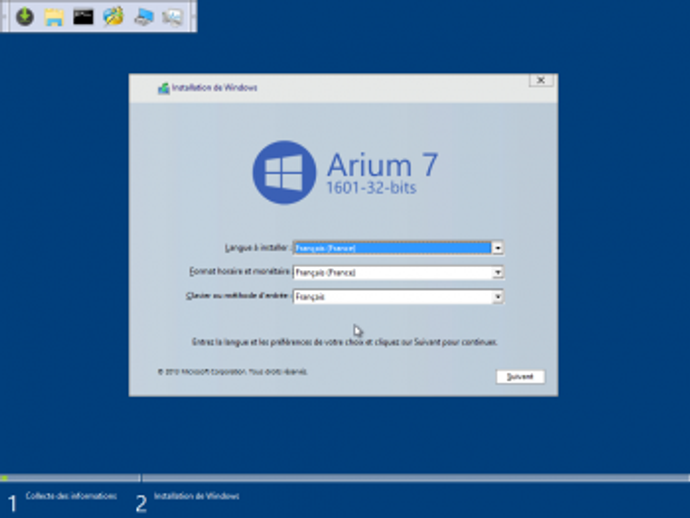Expand the Langue à installer dropdown
This screenshot has width=690, height=518.
tap(497, 248)
